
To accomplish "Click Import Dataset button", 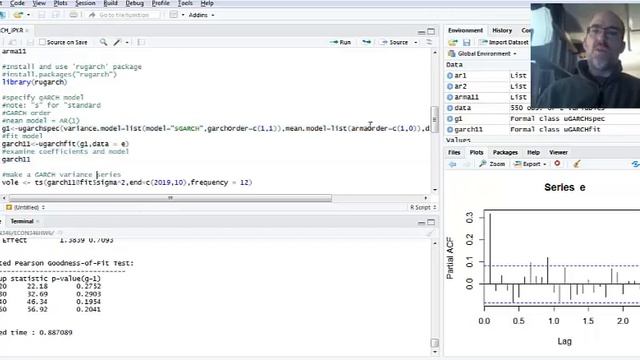I will (x=504, y=42).
